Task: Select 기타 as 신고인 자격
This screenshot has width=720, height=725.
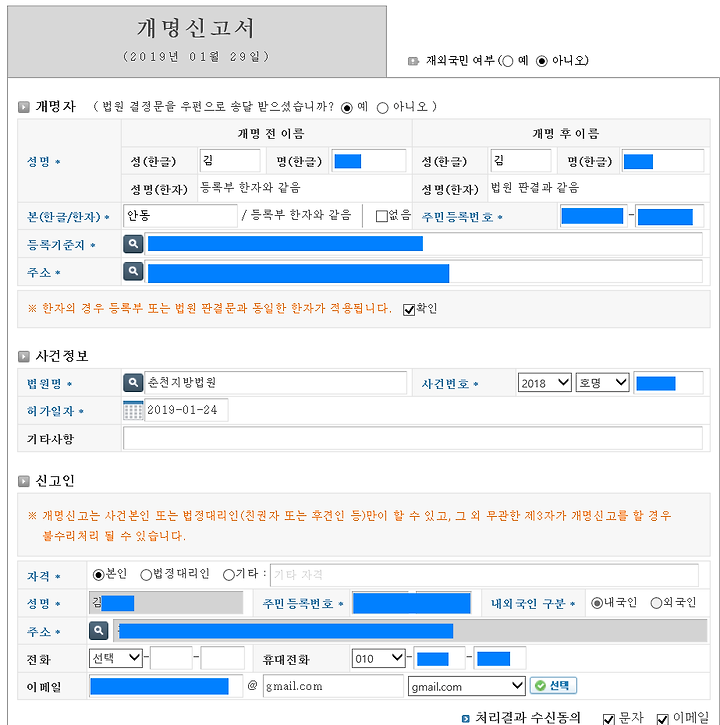Action: [x=228, y=575]
